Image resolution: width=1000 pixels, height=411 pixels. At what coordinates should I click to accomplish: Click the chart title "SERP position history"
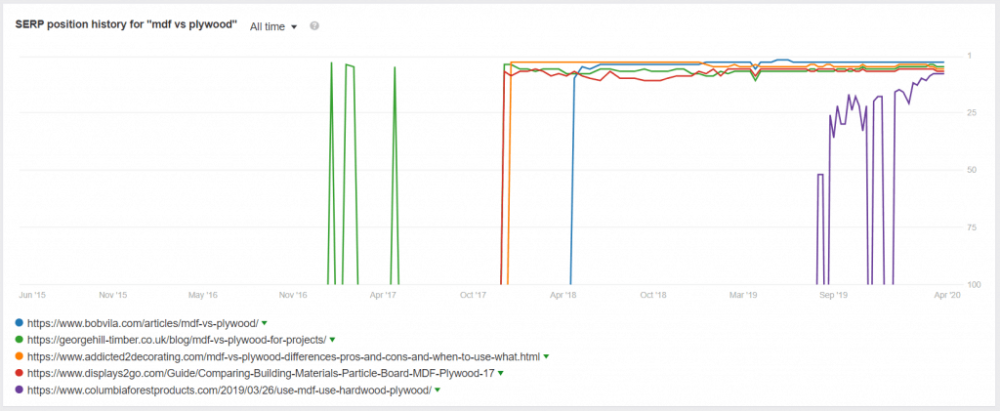[x=68, y=26]
